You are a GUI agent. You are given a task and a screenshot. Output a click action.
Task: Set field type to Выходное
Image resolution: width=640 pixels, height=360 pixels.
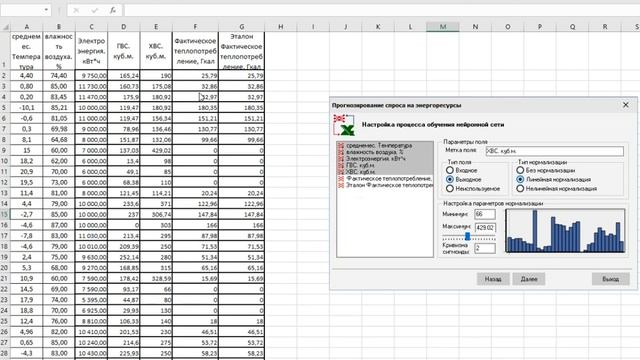point(450,179)
